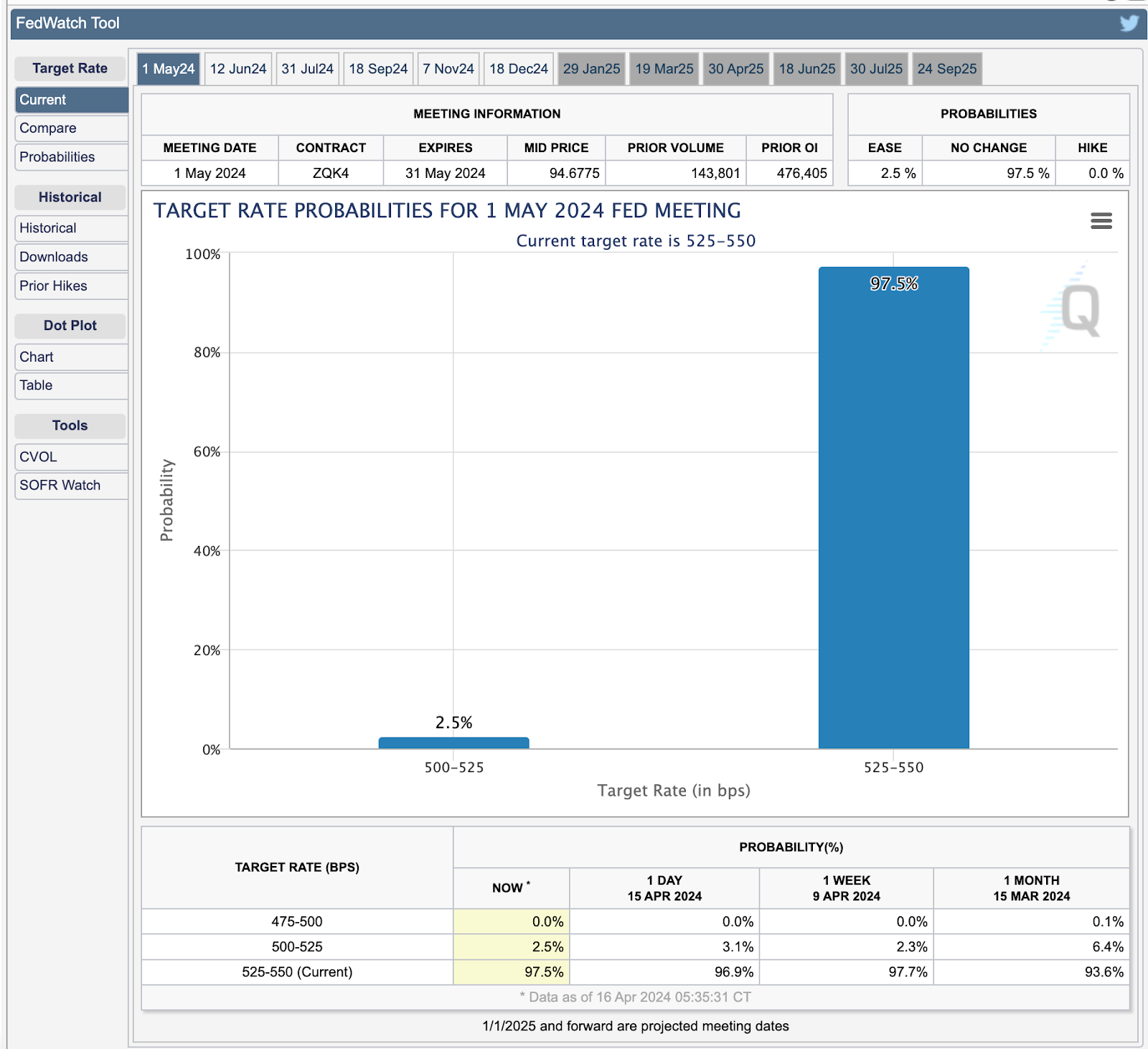1148x1049 pixels.
Task: Open the 24 Sep25 tab
Action: point(946,69)
